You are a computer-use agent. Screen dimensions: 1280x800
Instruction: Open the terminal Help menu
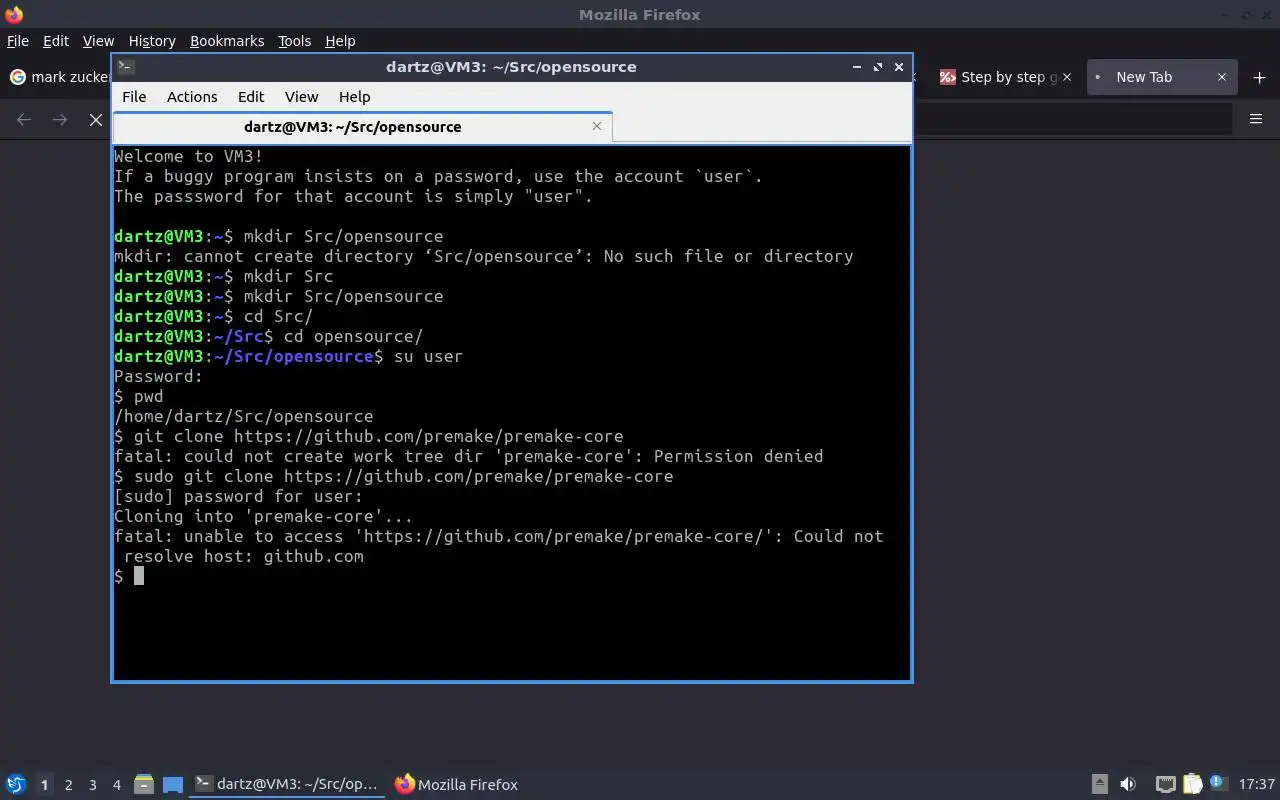355,97
